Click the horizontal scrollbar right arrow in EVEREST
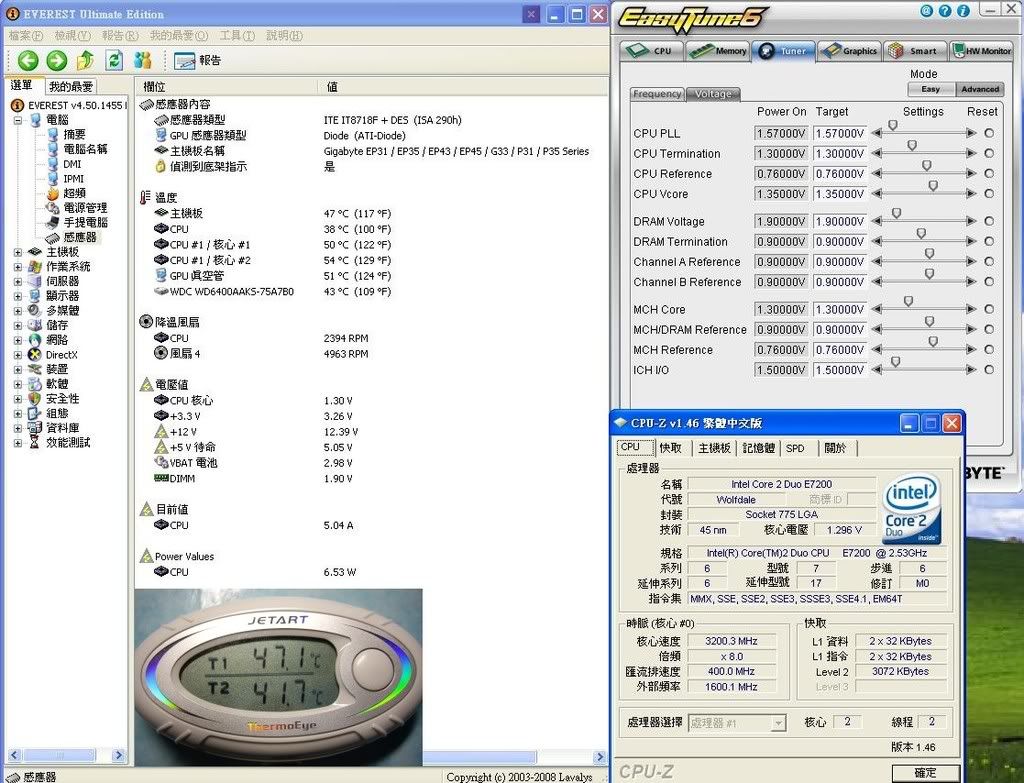 click(x=600, y=758)
